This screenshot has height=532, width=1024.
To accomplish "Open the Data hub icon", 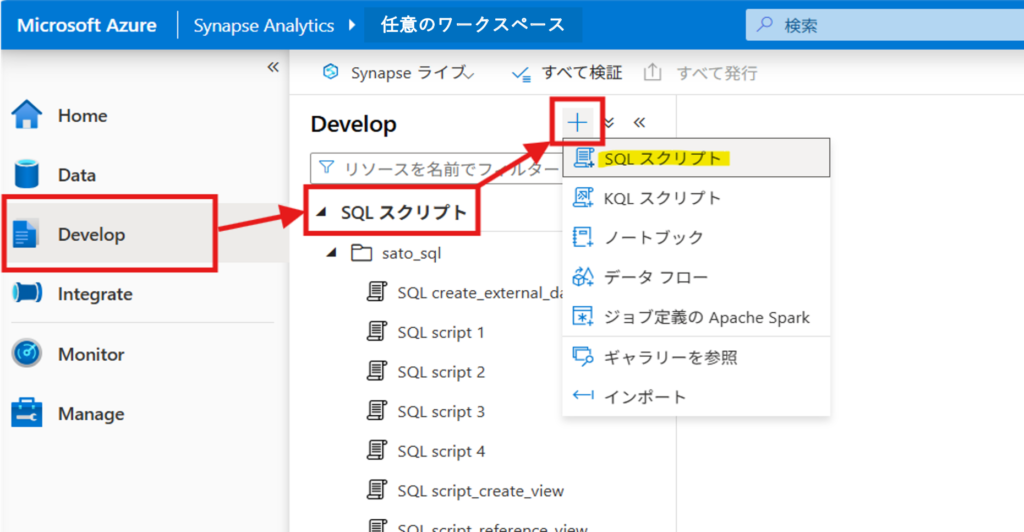I will pos(27,175).
